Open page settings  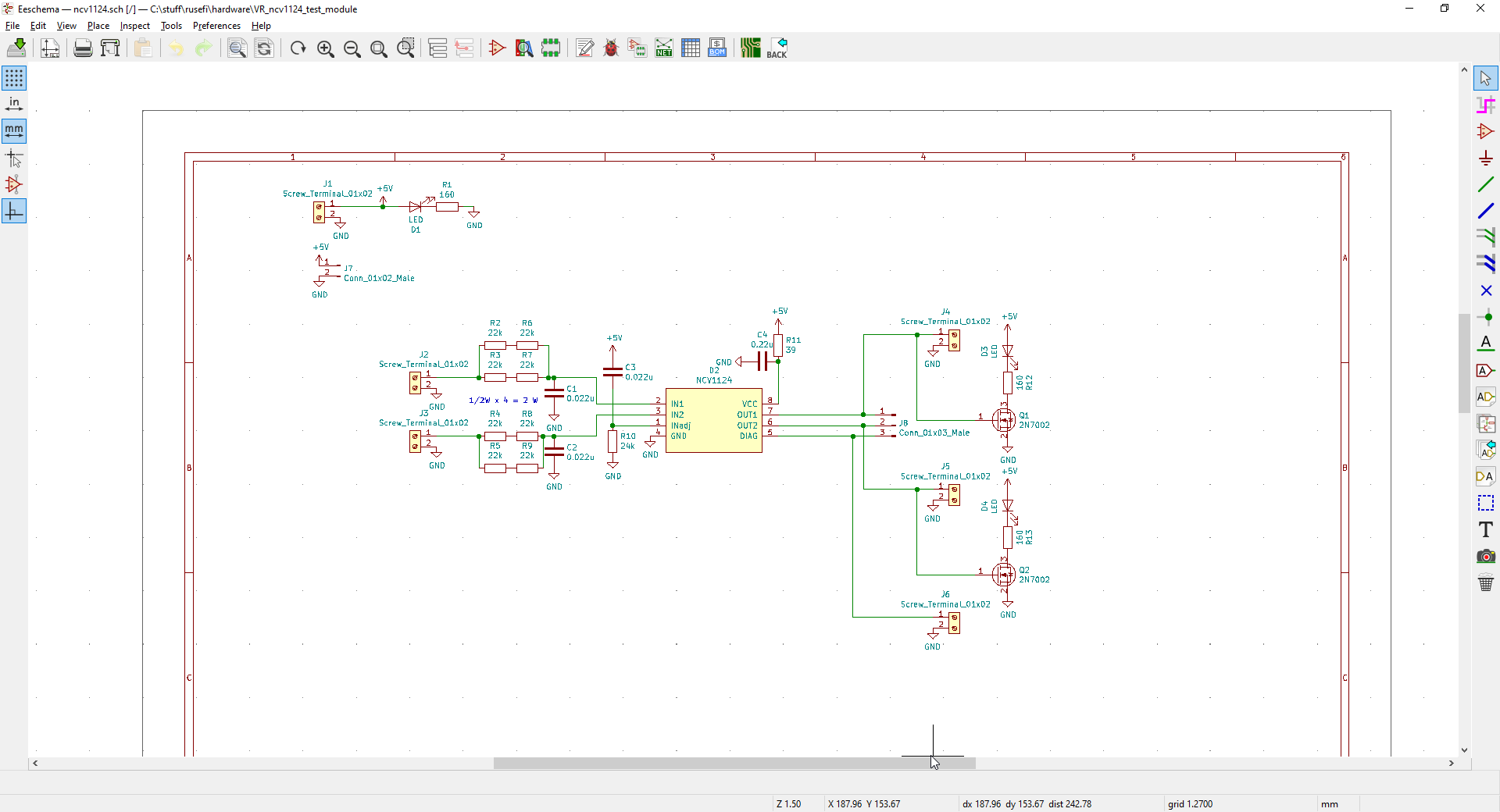click(x=50, y=48)
